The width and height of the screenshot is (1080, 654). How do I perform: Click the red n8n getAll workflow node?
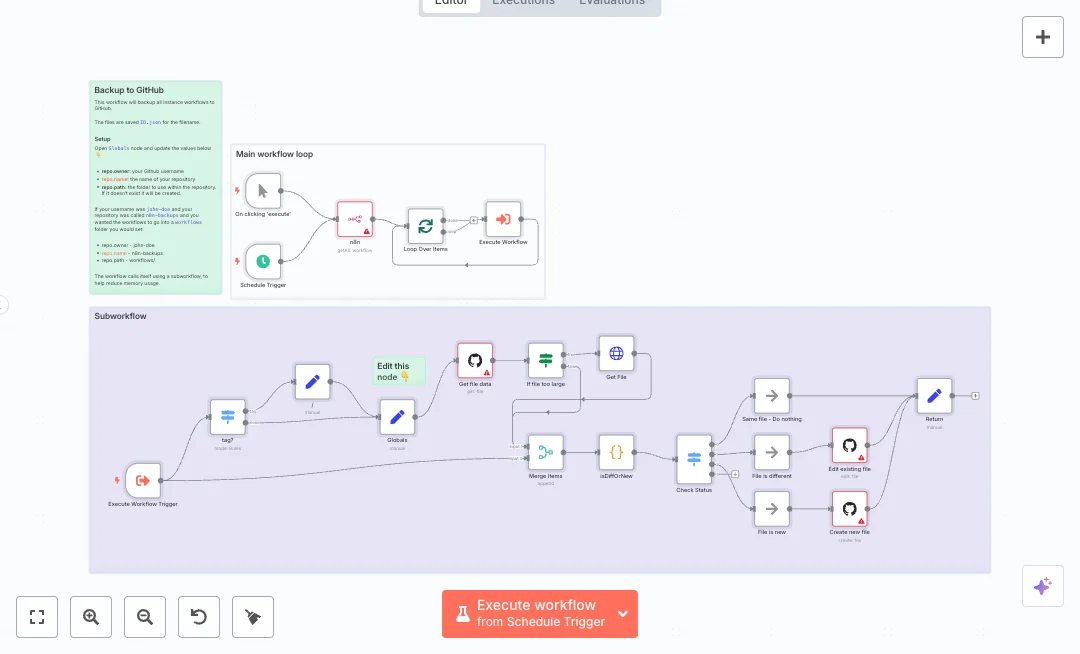[354, 219]
